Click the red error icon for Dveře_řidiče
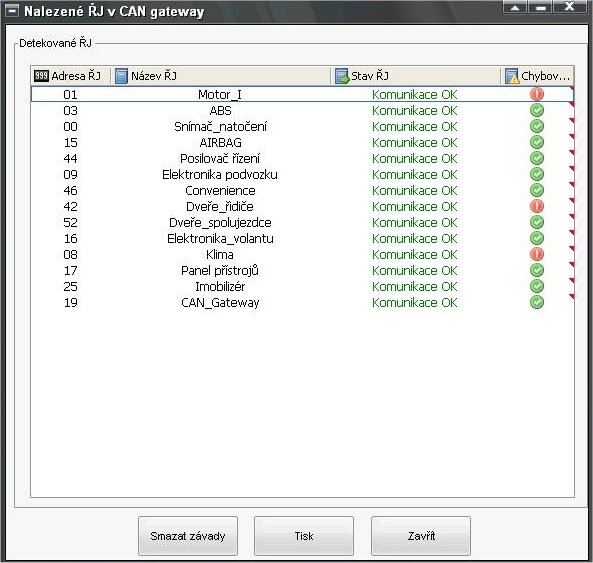This screenshot has width=593, height=563. [x=536, y=206]
